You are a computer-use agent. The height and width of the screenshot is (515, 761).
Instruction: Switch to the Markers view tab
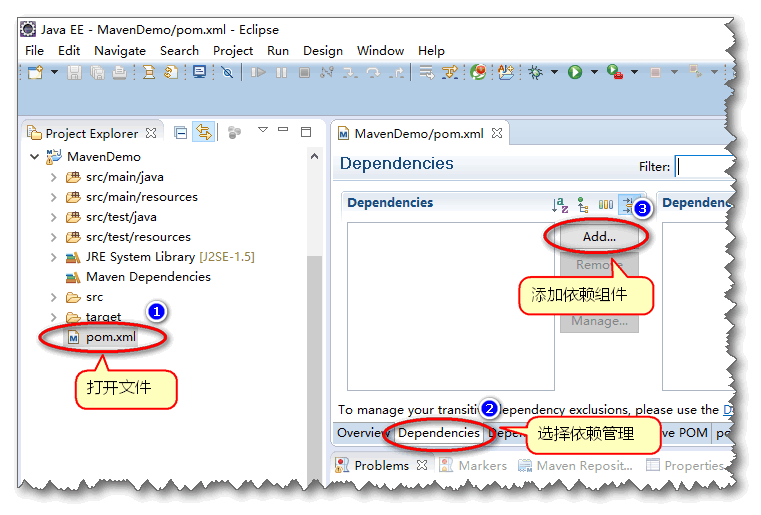[x=474, y=465]
